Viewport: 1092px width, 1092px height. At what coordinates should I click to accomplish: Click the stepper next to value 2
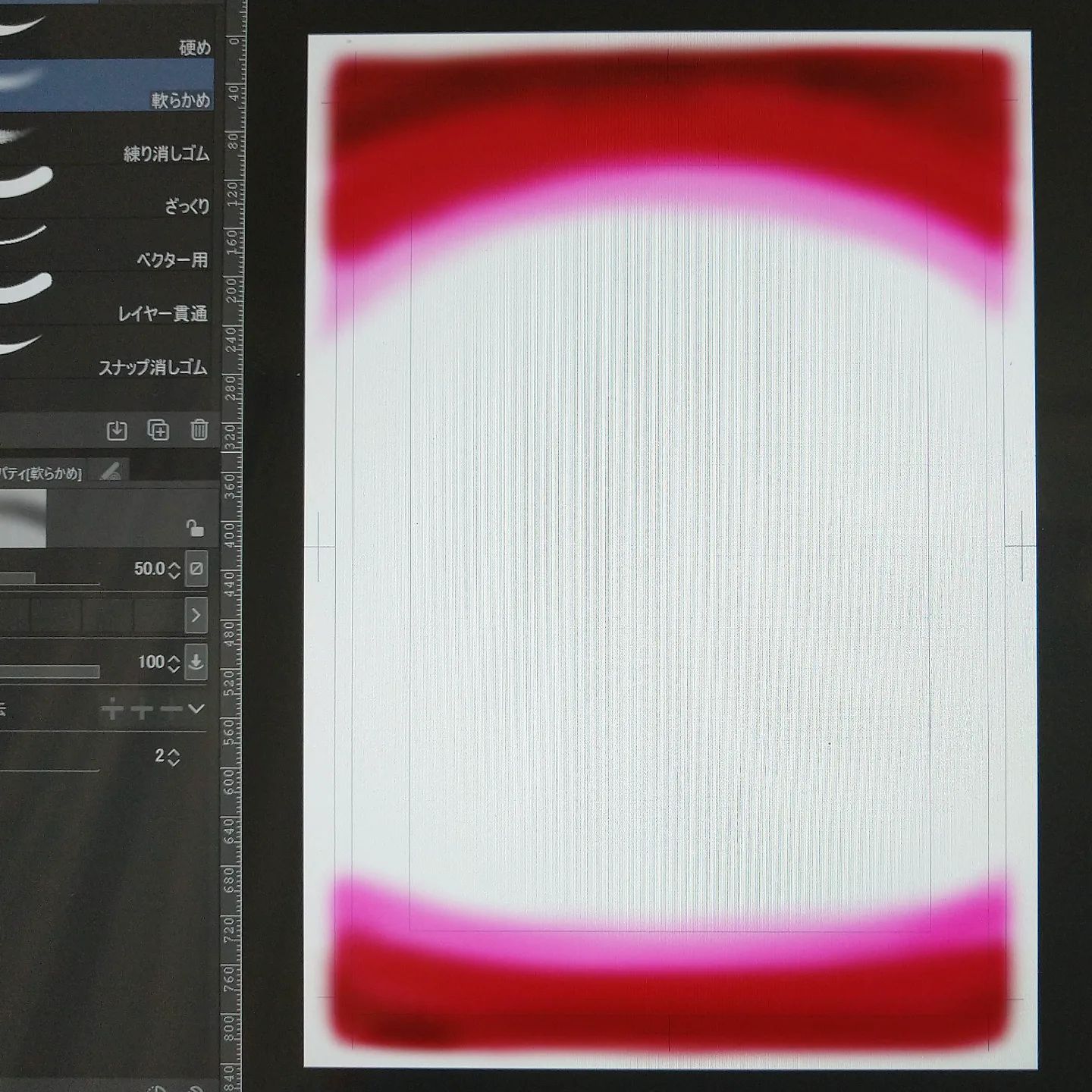coord(174,757)
